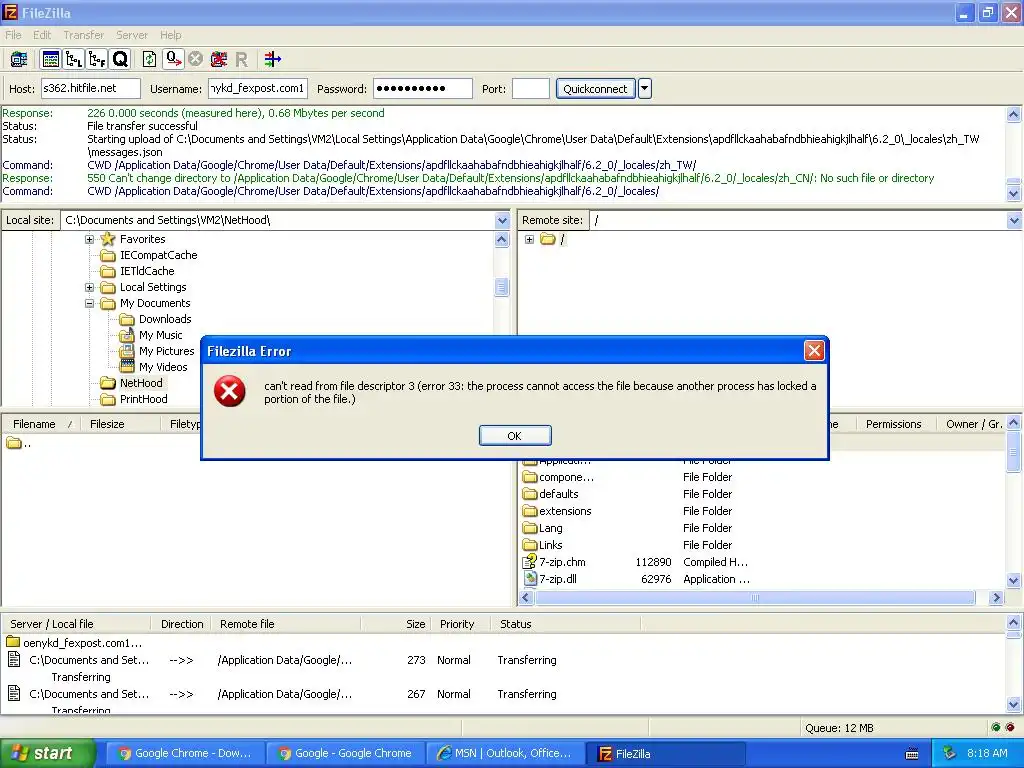
Task: Click the 7-zip.chm file icon
Action: click(x=530, y=562)
